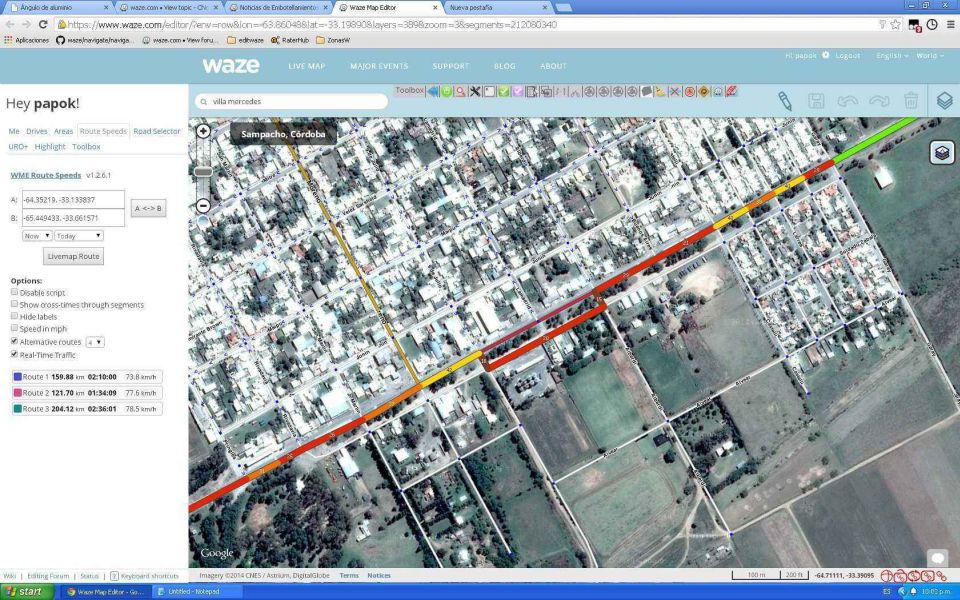
Task: Click the Livemap Route button
Action: (x=73, y=256)
